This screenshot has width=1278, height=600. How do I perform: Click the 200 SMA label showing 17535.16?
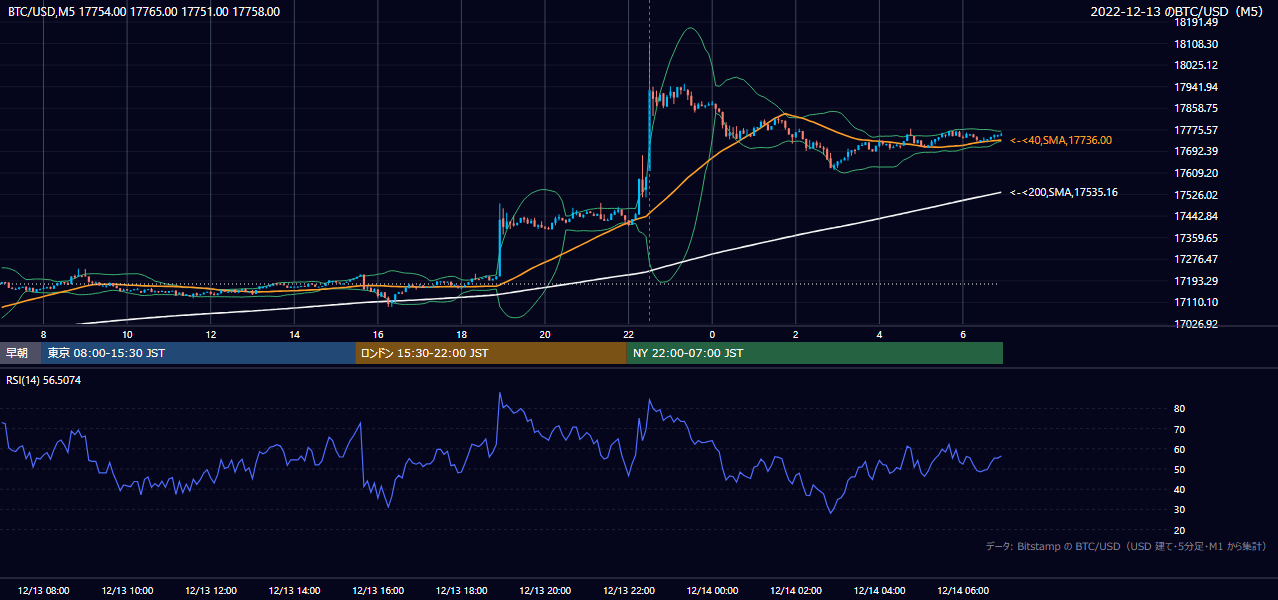tap(1064, 192)
